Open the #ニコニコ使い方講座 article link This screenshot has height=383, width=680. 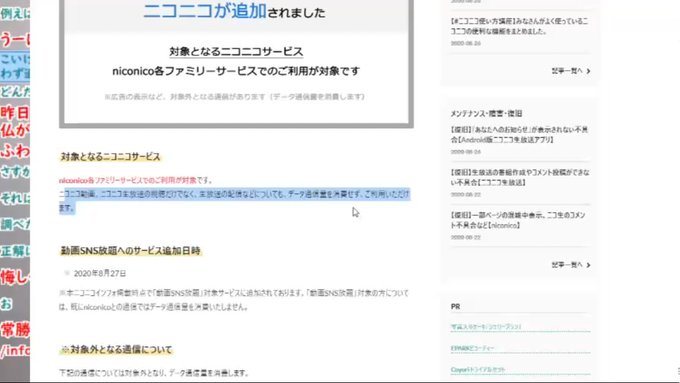(520, 26)
